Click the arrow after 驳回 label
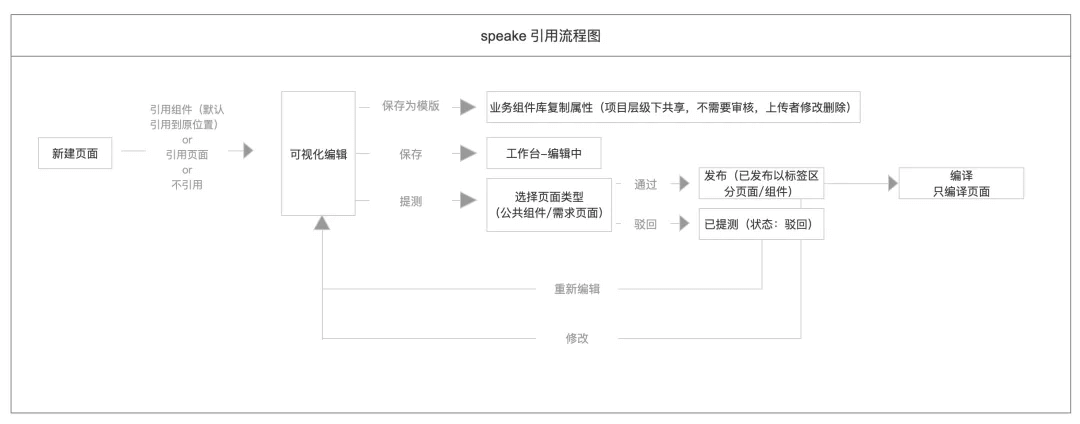 tap(684, 223)
